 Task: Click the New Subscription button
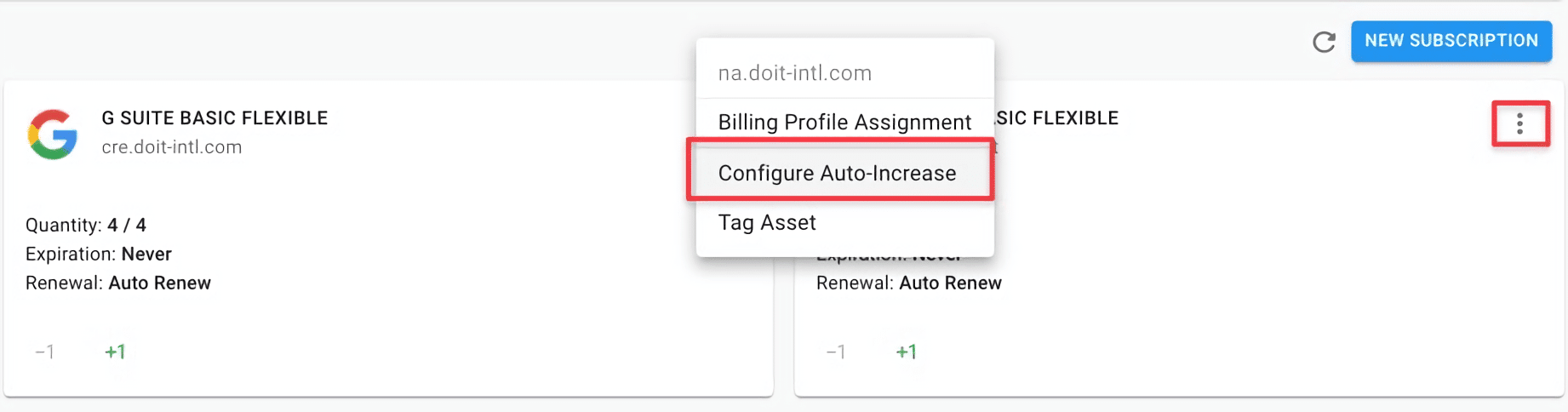click(1451, 41)
